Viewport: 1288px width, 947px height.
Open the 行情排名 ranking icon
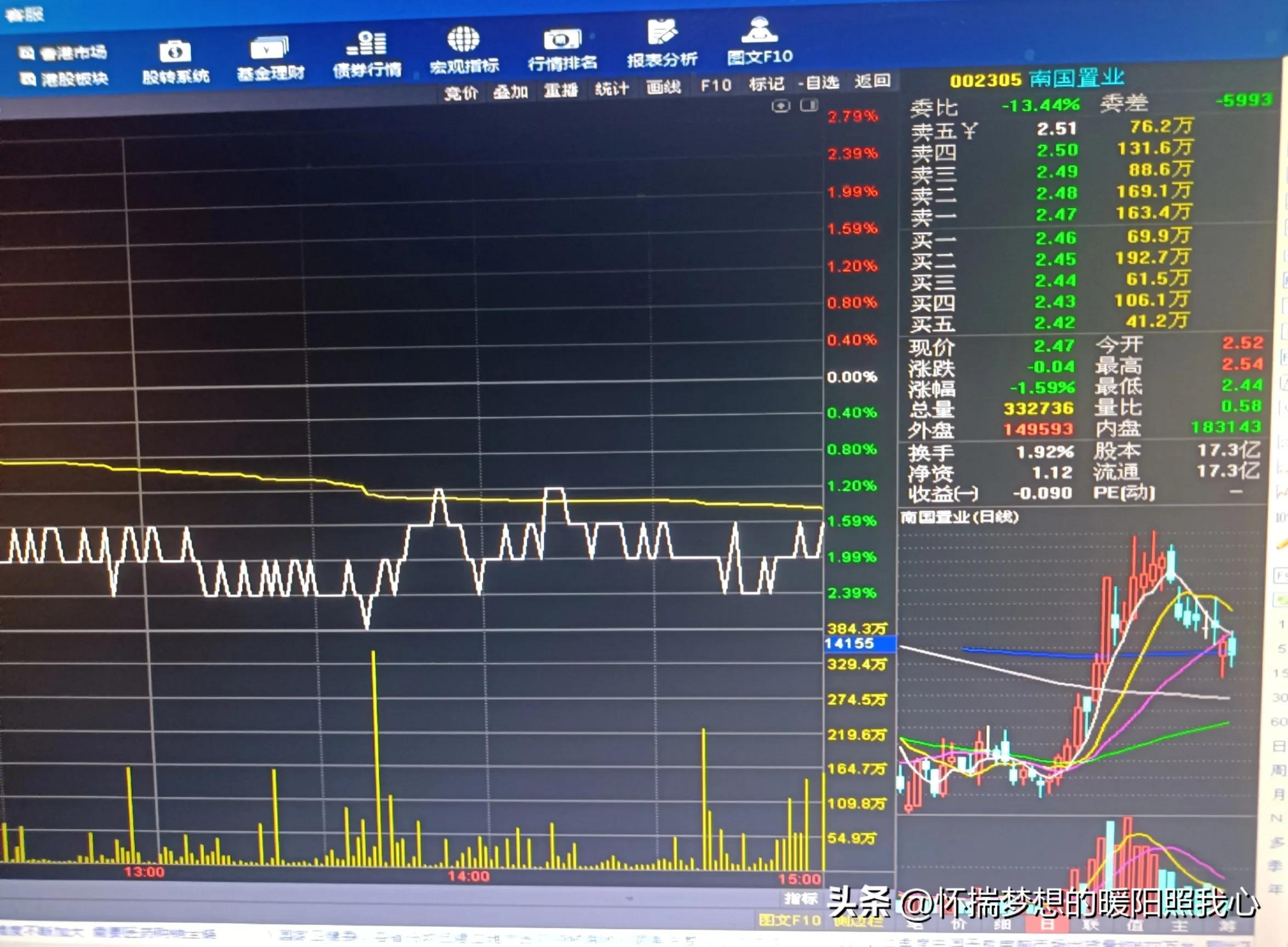(562, 40)
